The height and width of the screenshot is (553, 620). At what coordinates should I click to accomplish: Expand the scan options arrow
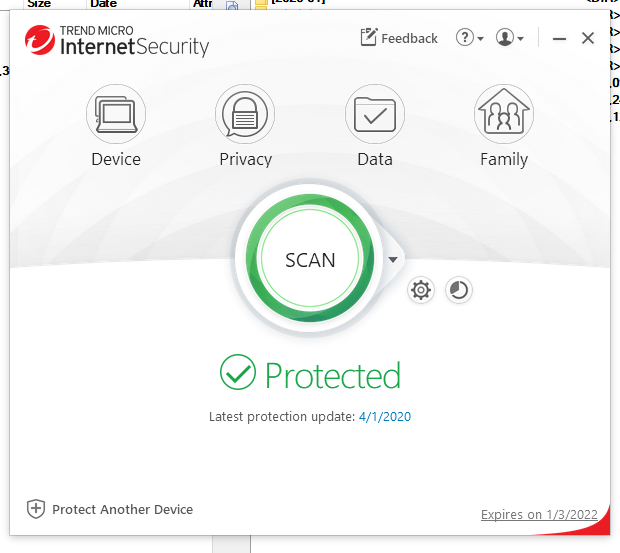point(393,260)
